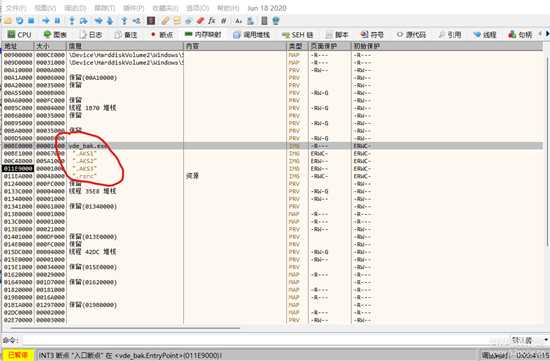The height and width of the screenshot is (361, 550).
Task: Open the 文件(F) menu
Action: (16, 8)
